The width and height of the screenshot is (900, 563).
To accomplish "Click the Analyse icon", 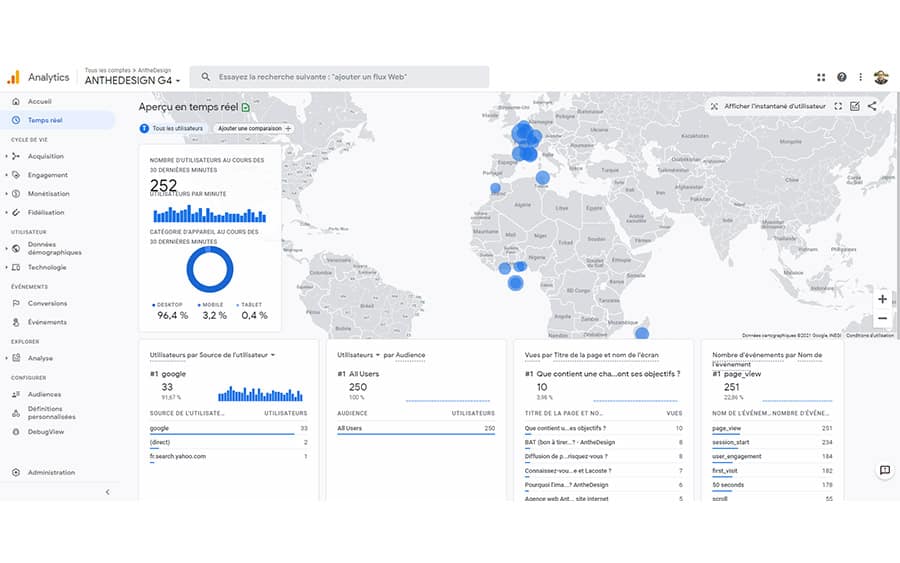I will click(16, 358).
